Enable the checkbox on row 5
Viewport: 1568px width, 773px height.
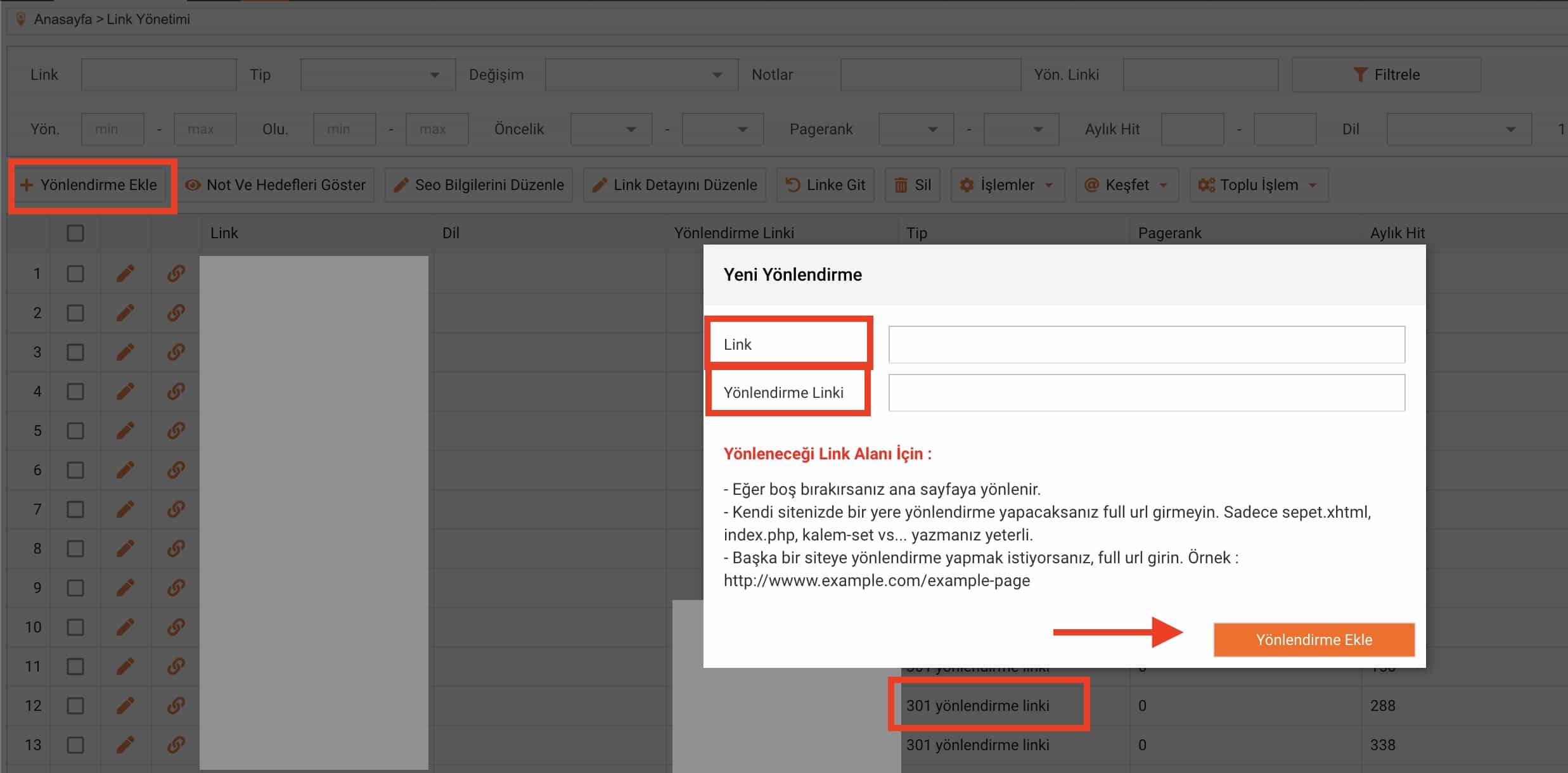click(75, 430)
